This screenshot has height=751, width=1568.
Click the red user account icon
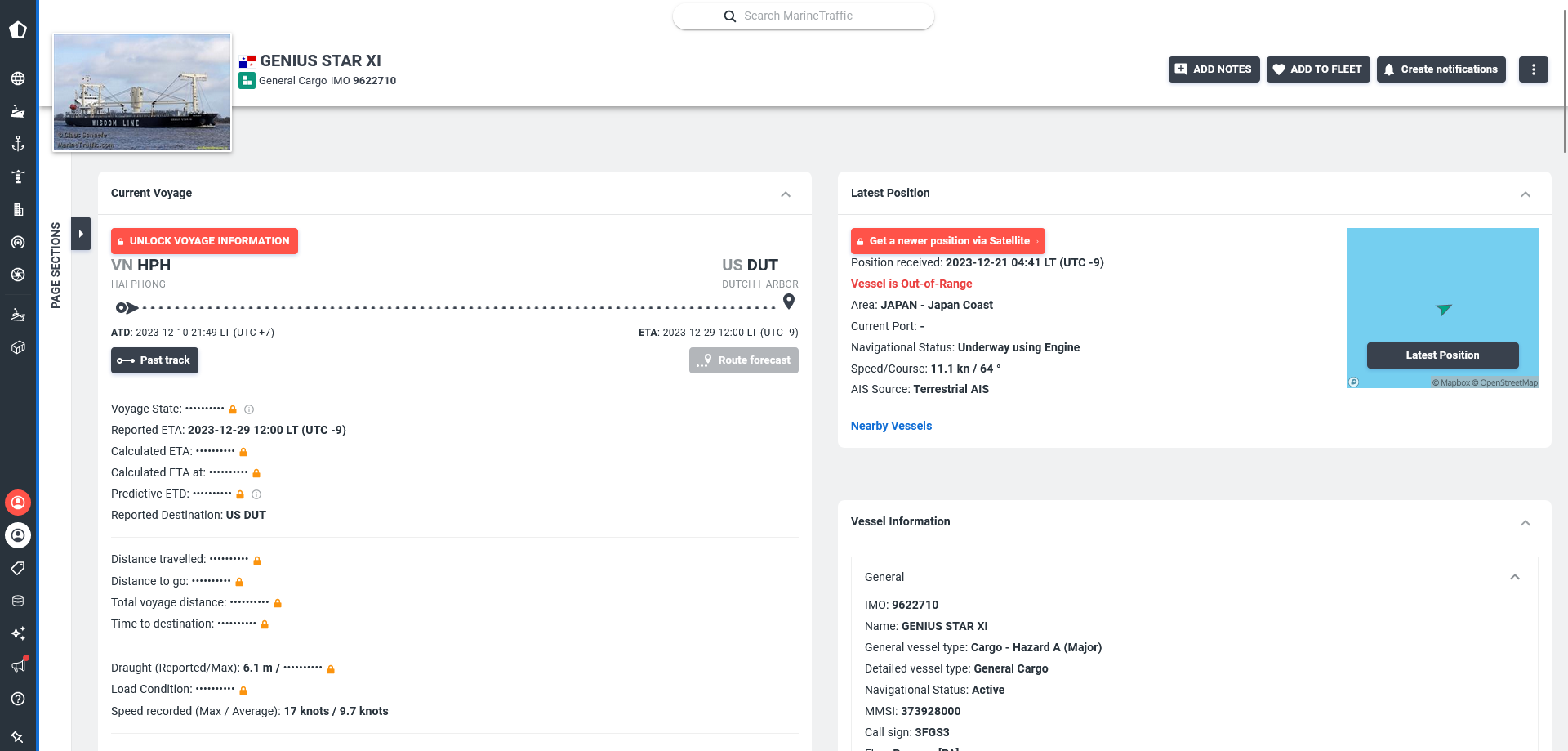point(18,503)
